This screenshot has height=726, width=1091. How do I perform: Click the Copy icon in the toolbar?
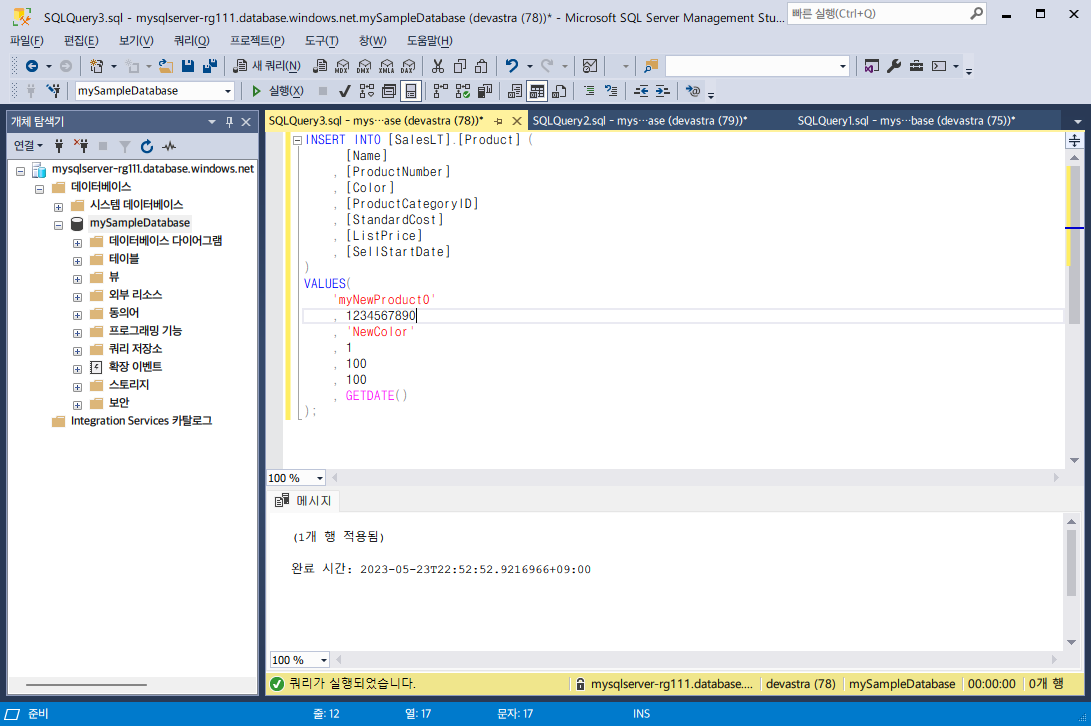[x=459, y=66]
